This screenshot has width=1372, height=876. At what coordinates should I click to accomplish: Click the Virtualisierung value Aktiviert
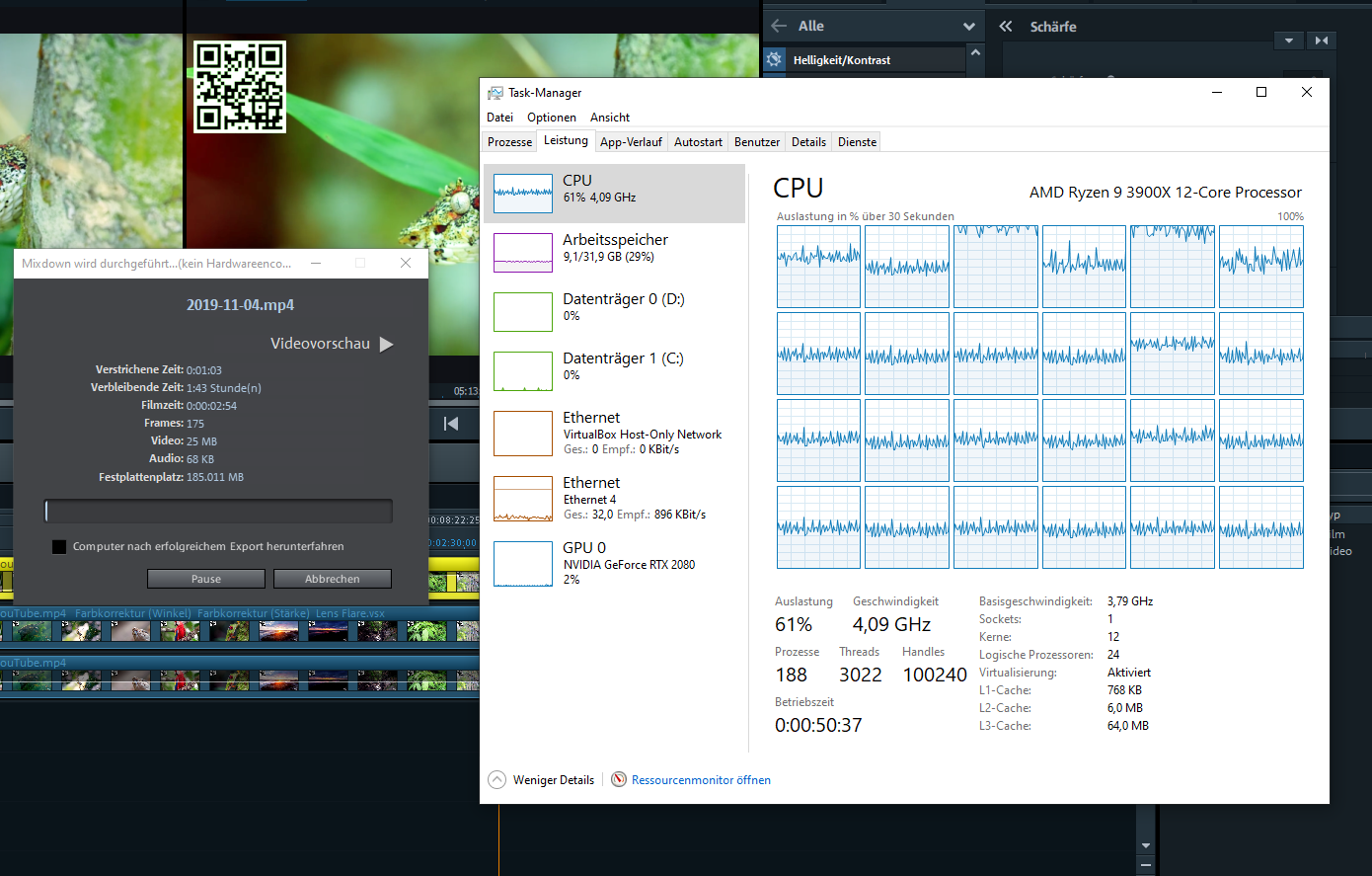click(1129, 673)
